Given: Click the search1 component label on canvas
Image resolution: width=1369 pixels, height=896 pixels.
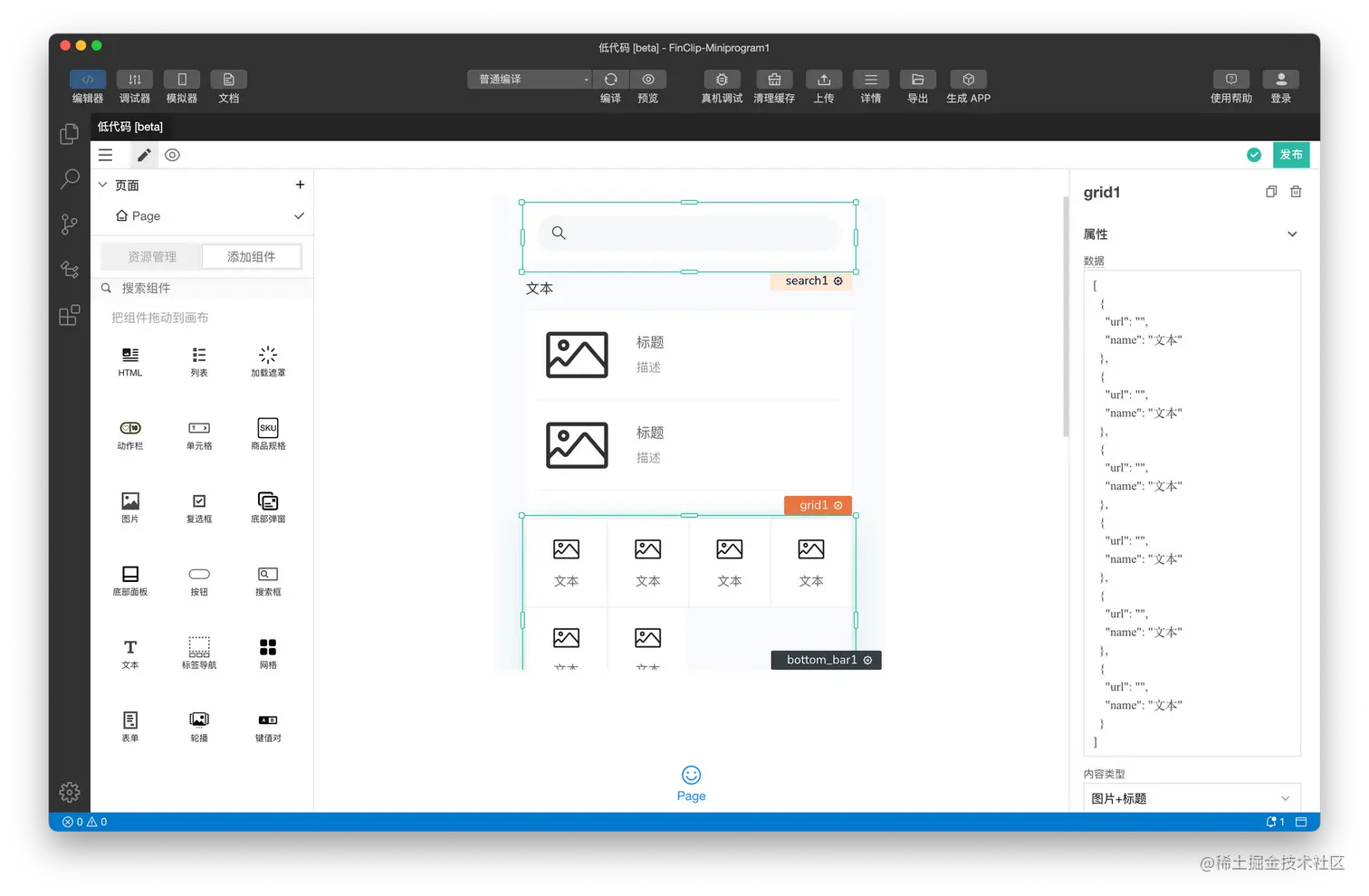Looking at the screenshot, I should click(812, 281).
